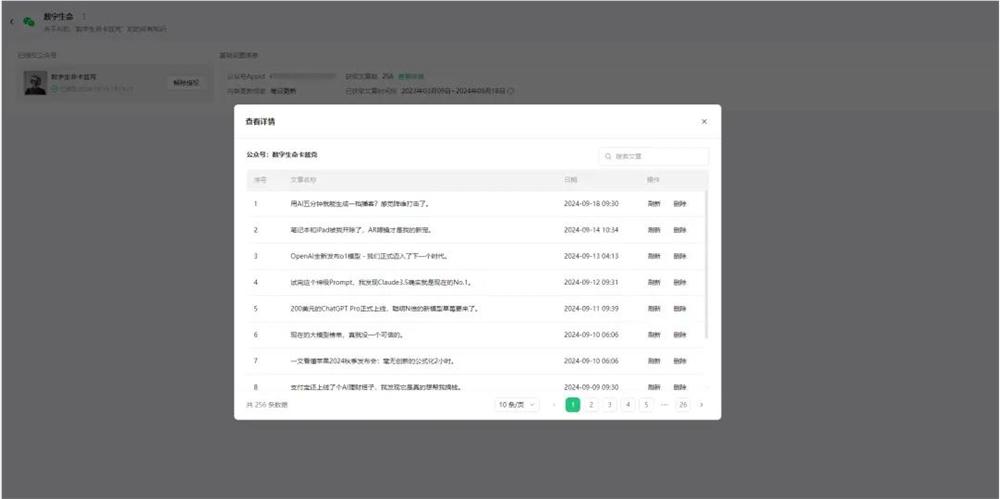Click date cell '2024-09-09 09:30'
This screenshot has width=1000, height=499.
(x=591, y=387)
